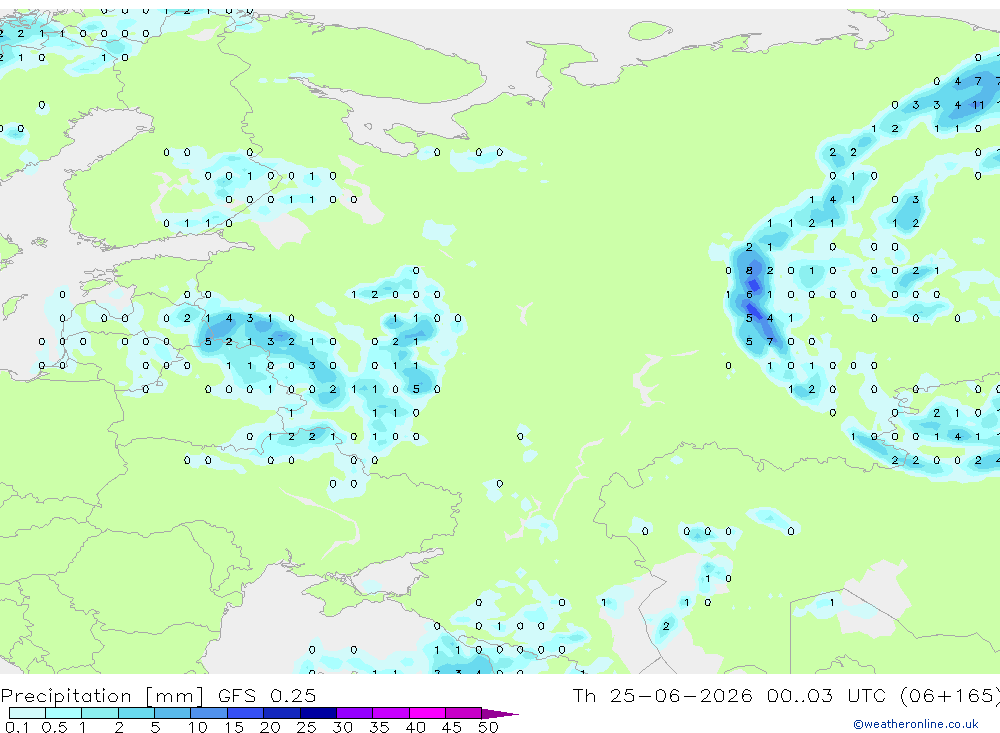Click the legend arrow tip beyond 50
1000x733 pixels.
click(501, 713)
